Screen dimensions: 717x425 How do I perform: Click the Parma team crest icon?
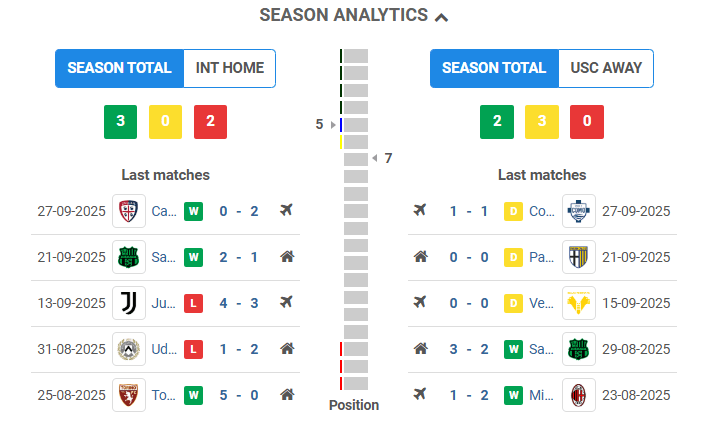(579, 257)
